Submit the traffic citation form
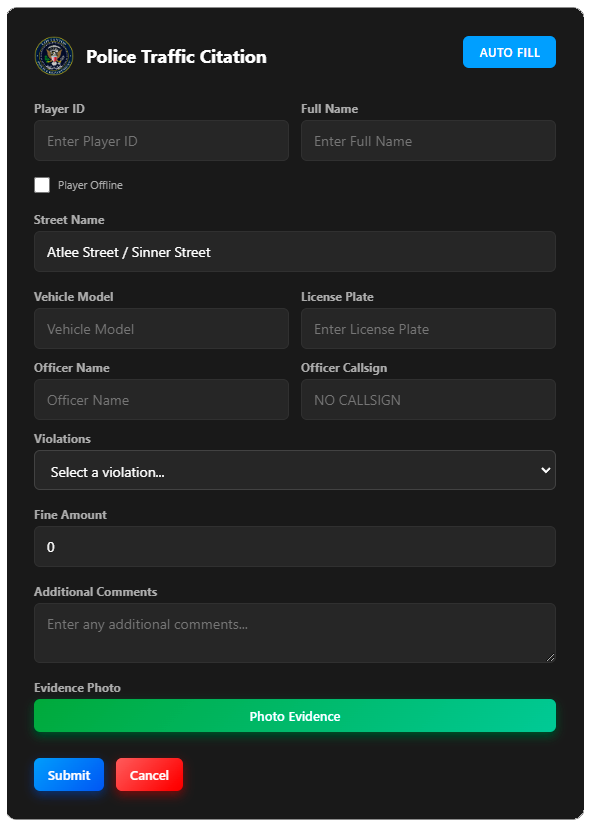 [x=69, y=775]
